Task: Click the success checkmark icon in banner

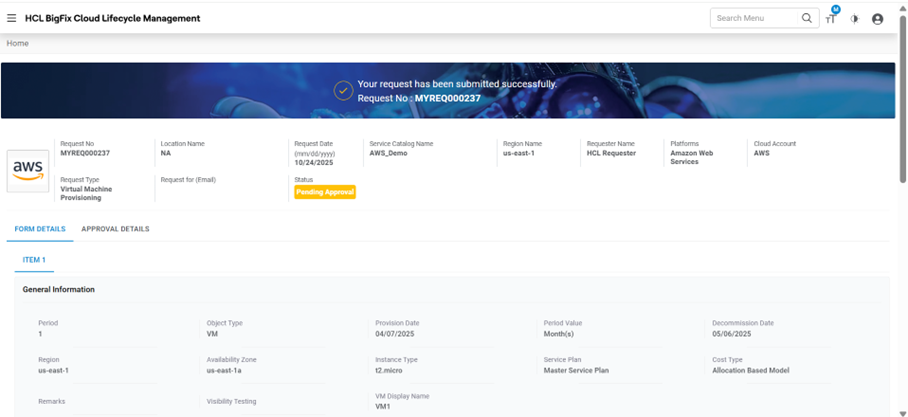Action: pos(343,91)
